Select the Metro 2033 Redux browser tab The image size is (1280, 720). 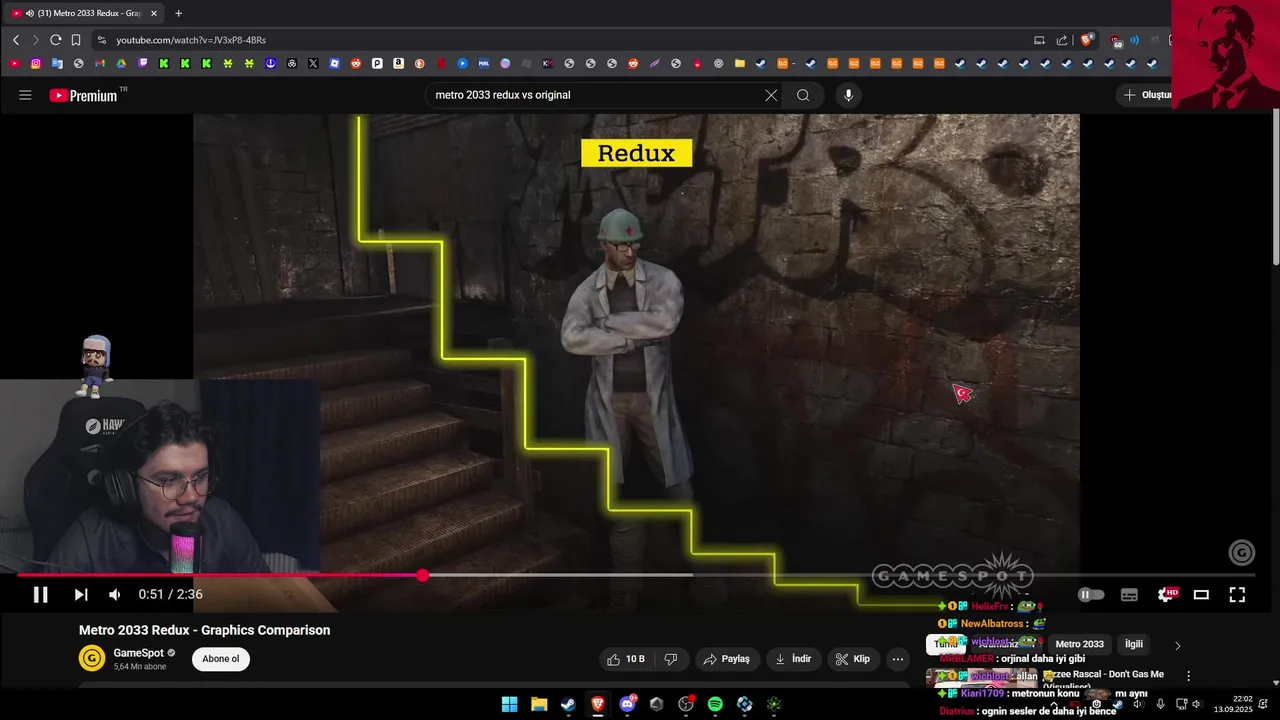tap(84, 13)
